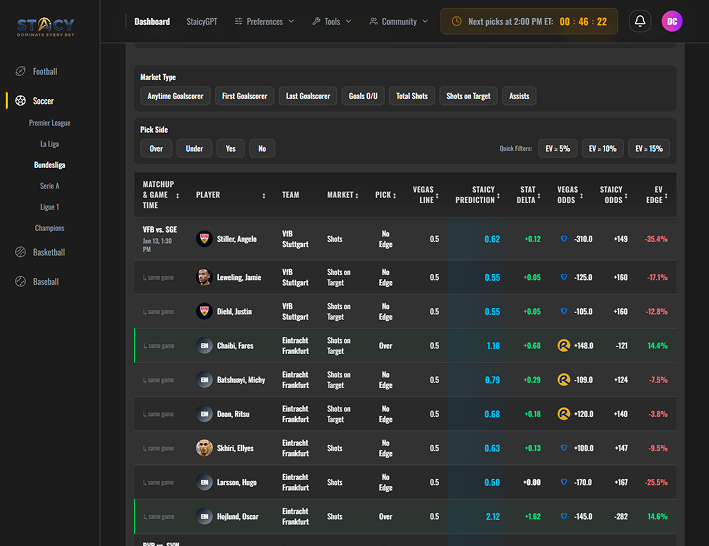Click Jamie Leweling's player photo
709x546 pixels.
click(x=204, y=278)
